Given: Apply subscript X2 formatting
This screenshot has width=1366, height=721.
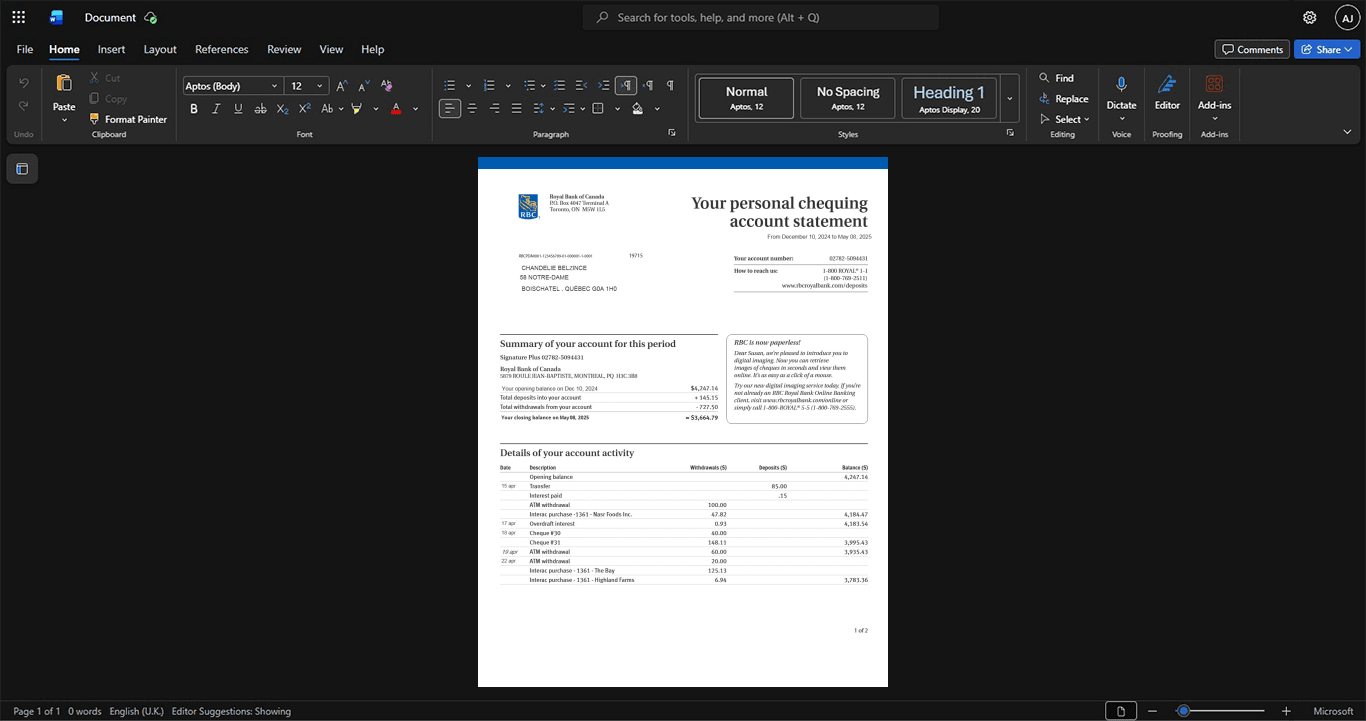Looking at the screenshot, I should click(282, 109).
